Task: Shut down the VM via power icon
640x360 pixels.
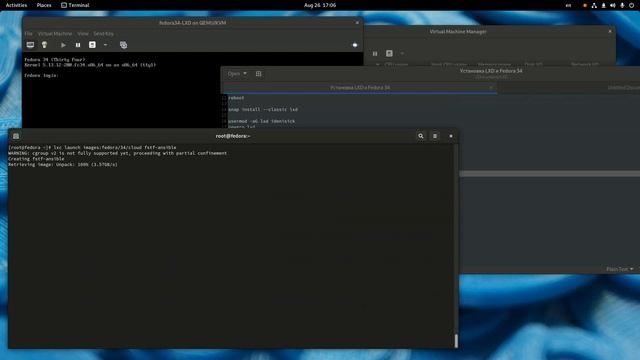Action: 92,45
